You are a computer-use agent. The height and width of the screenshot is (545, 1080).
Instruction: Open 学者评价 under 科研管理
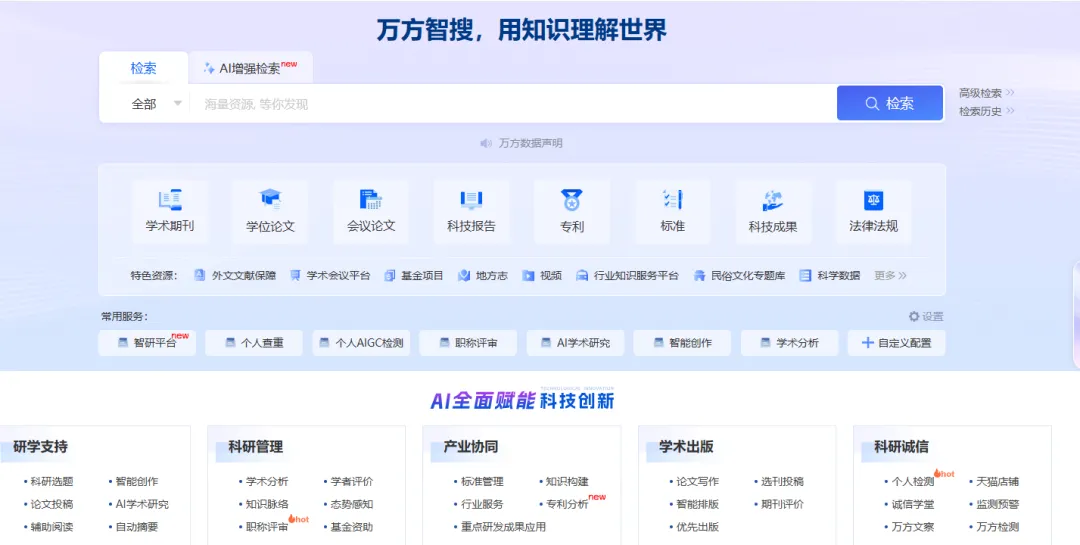pos(352,482)
